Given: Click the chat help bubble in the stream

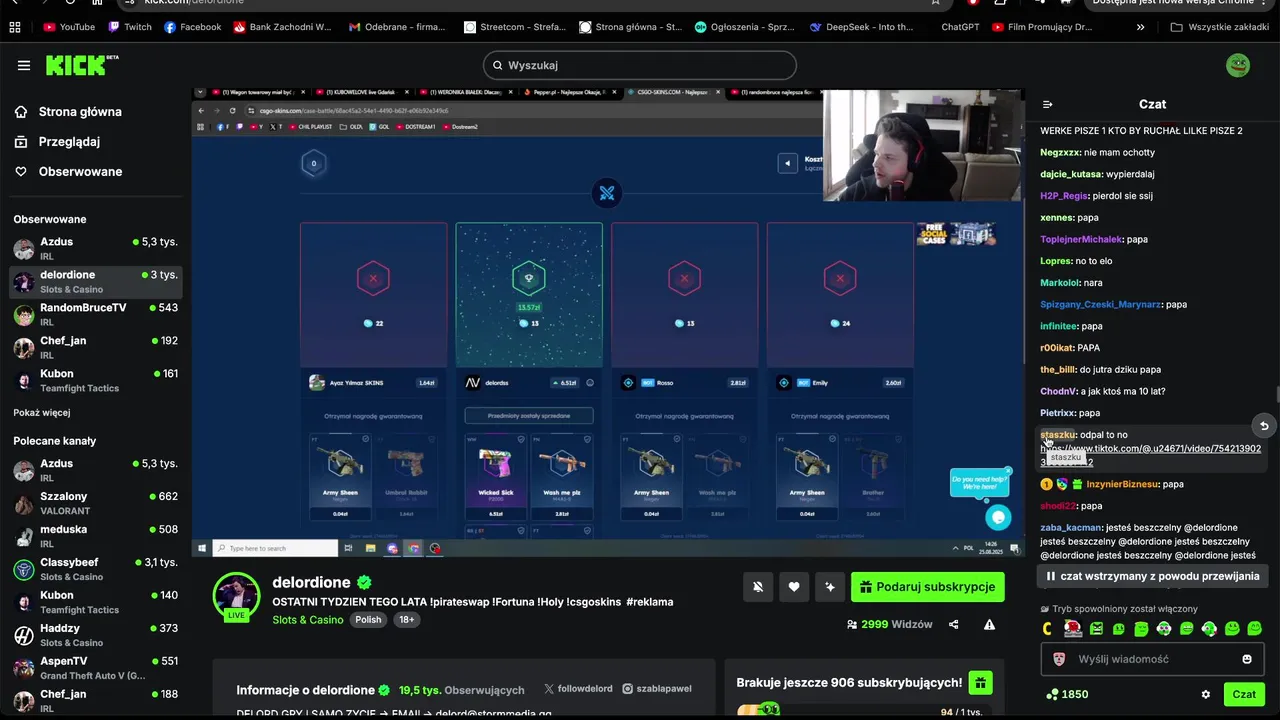Looking at the screenshot, I should pyautogui.click(x=997, y=517).
